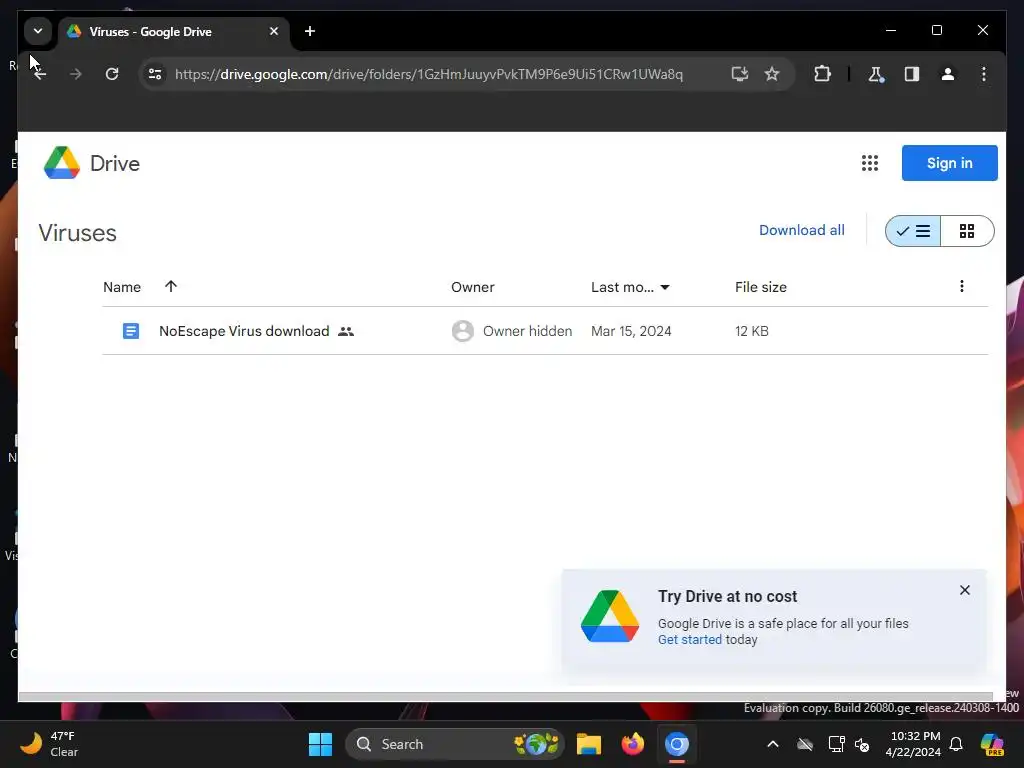Screen dimensions: 1024x768
Task: Click the 12 KB file size cell
Action: [751, 331]
